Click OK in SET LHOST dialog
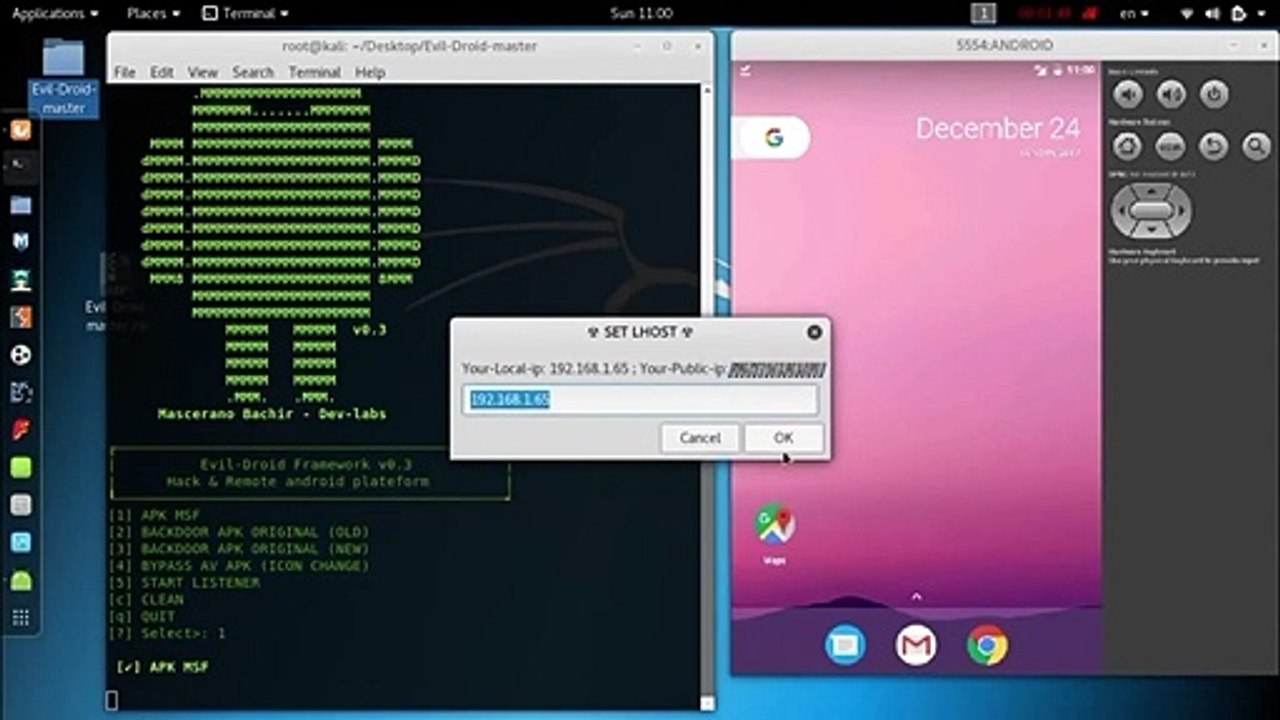The width and height of the screenshot is (1280, 720). (784, 438)
